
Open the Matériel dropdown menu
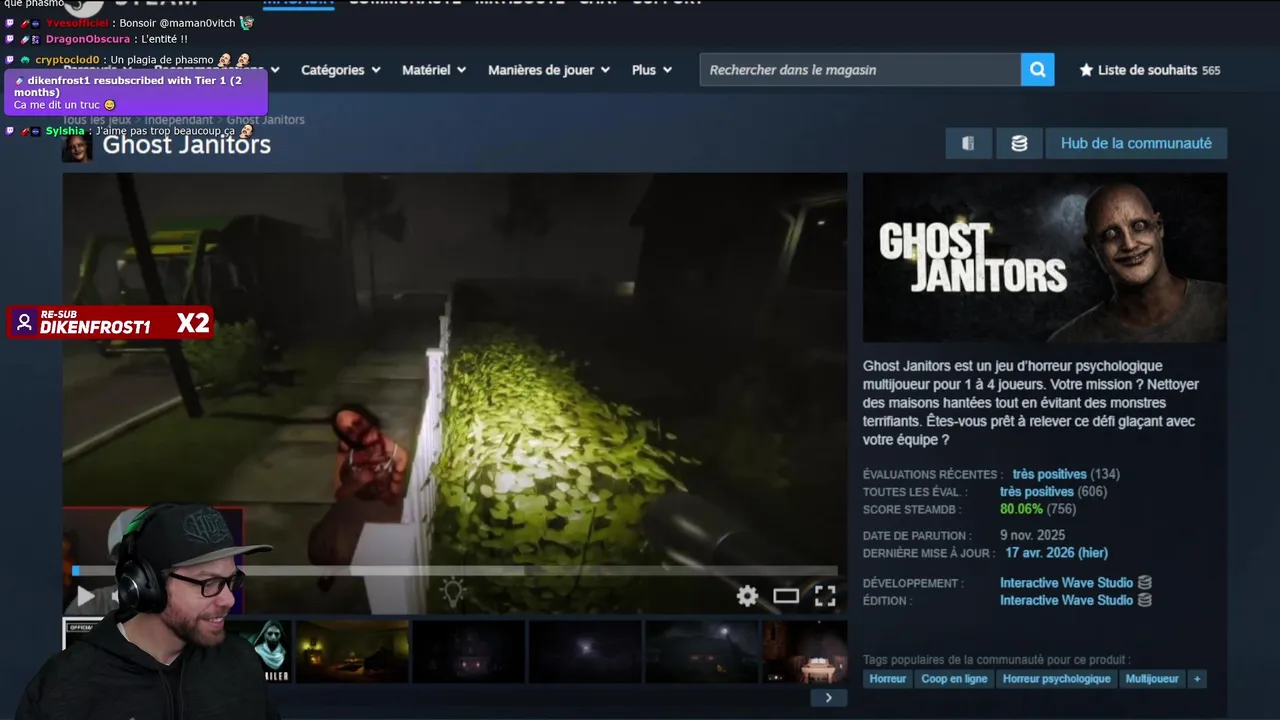(434, 70)
